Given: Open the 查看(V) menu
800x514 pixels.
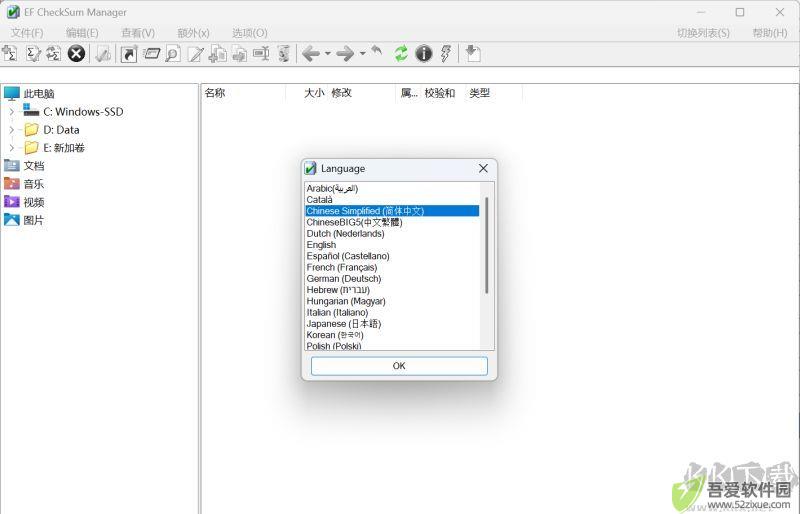Looking at the screenshot, I should [x=138, y=33].
